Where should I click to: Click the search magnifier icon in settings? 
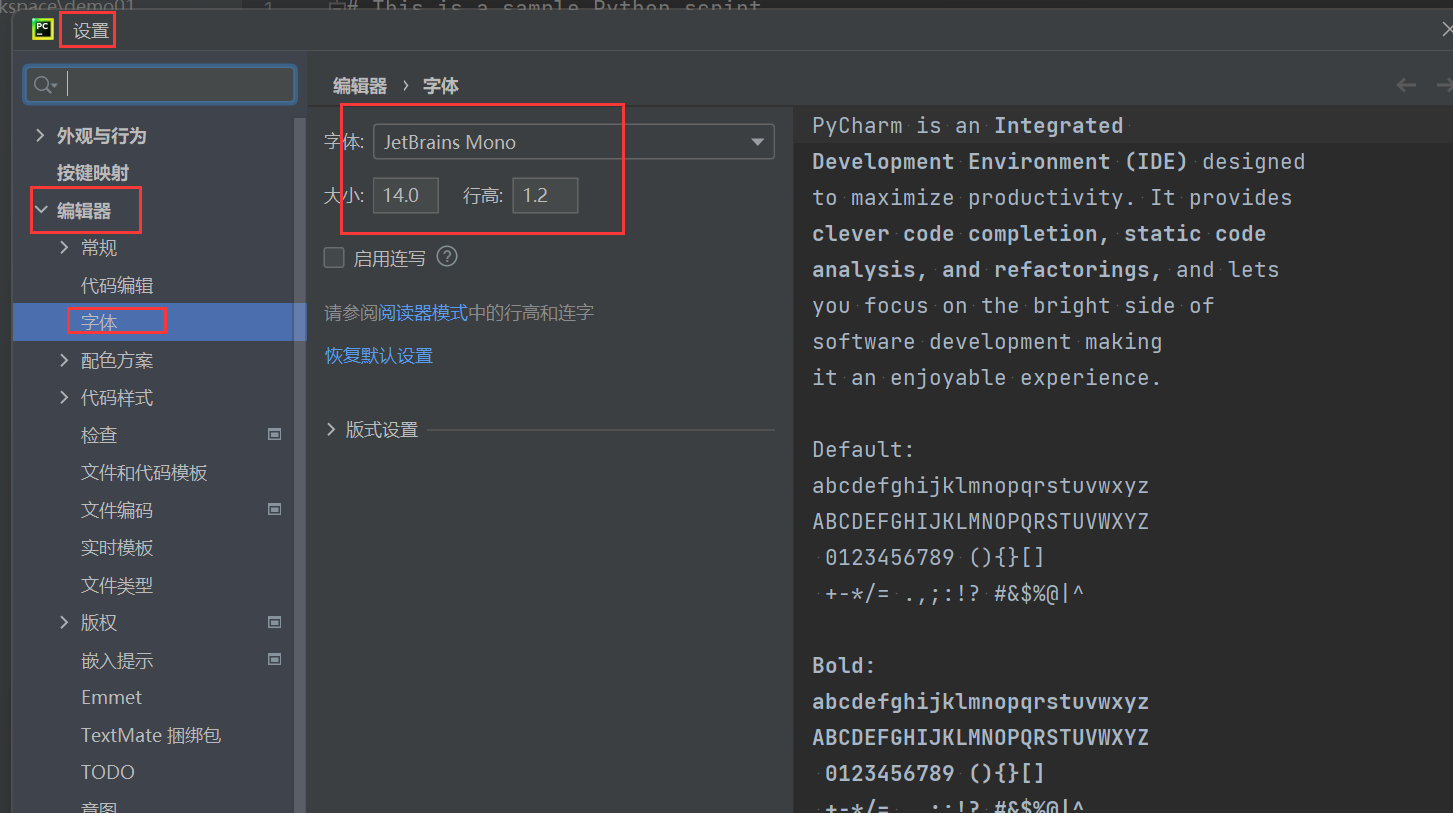(x=45, y=85)
